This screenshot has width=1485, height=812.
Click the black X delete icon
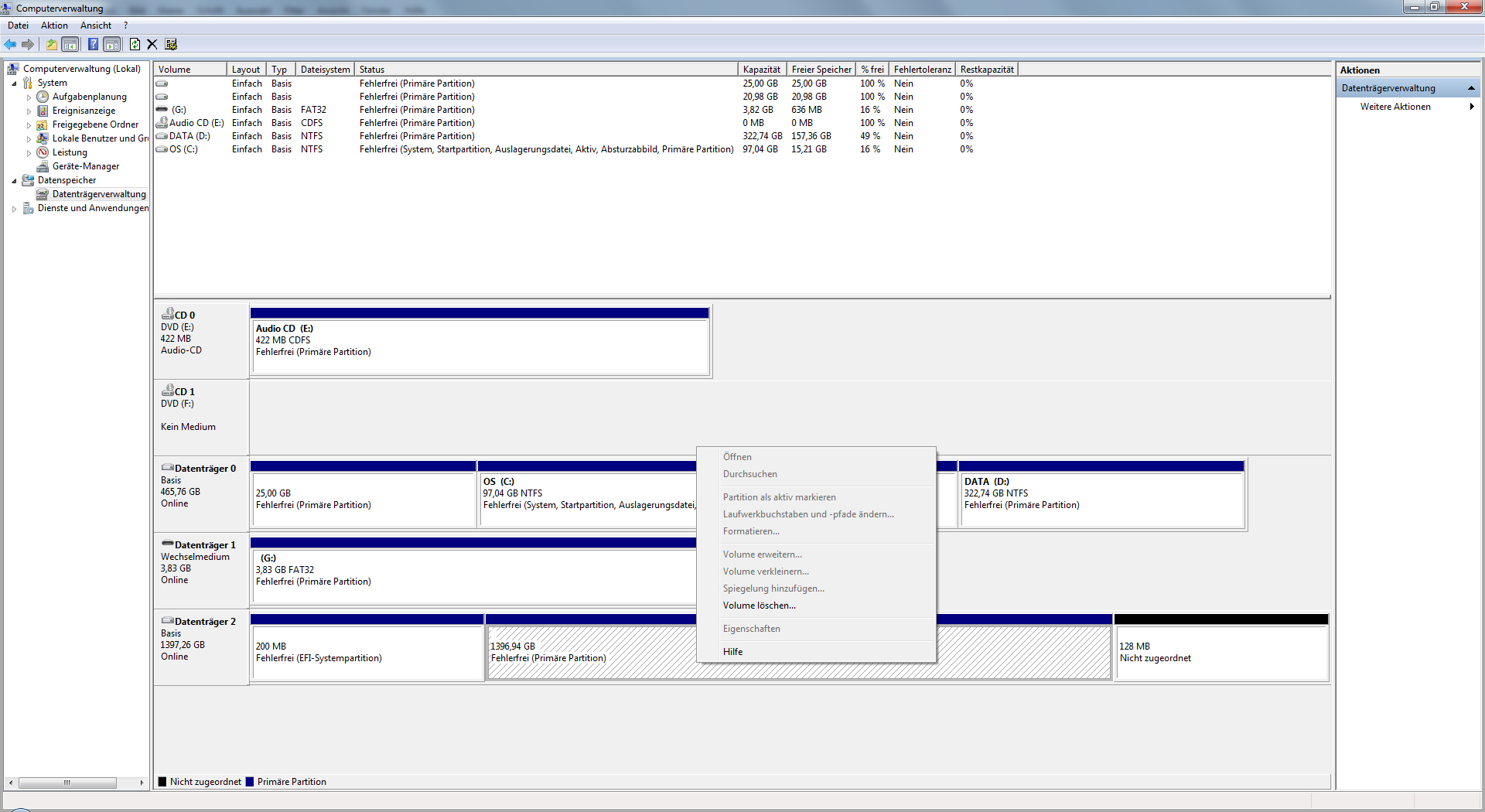pos(152,45)
